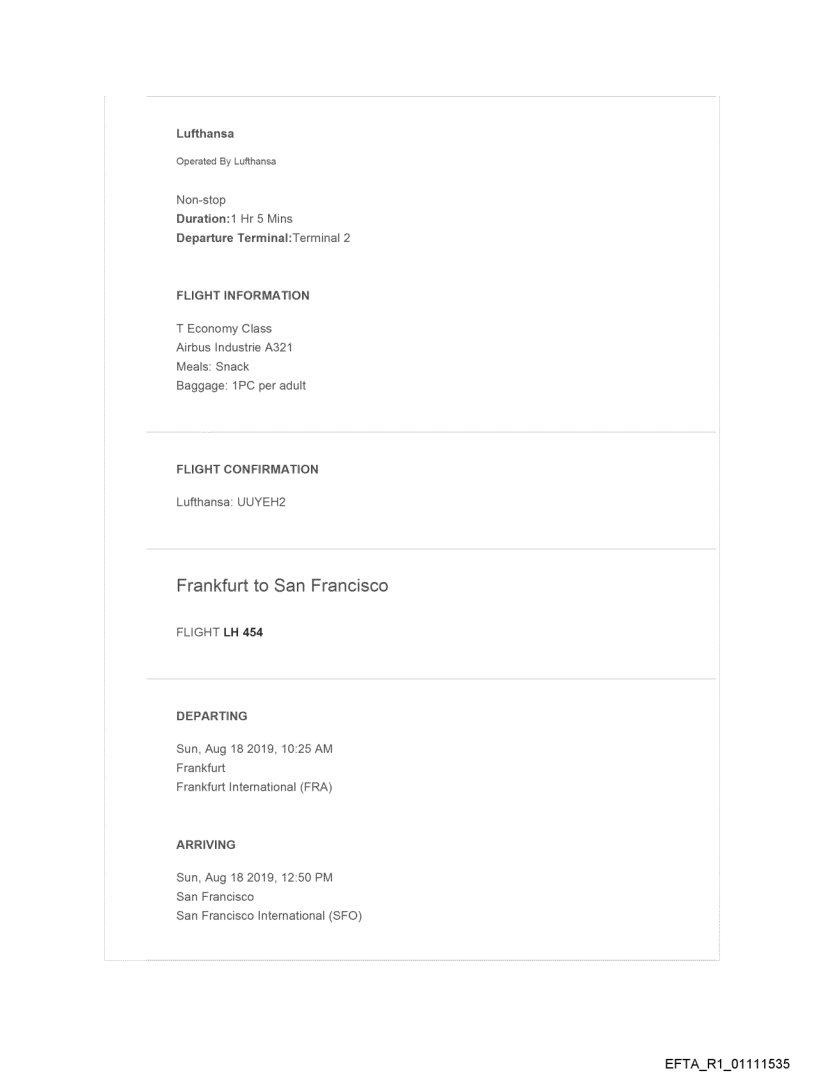Click the FLIGHT CONFIRMATION heading
The width and height of the screenshot is (816, 1073).
pos(247,469)
